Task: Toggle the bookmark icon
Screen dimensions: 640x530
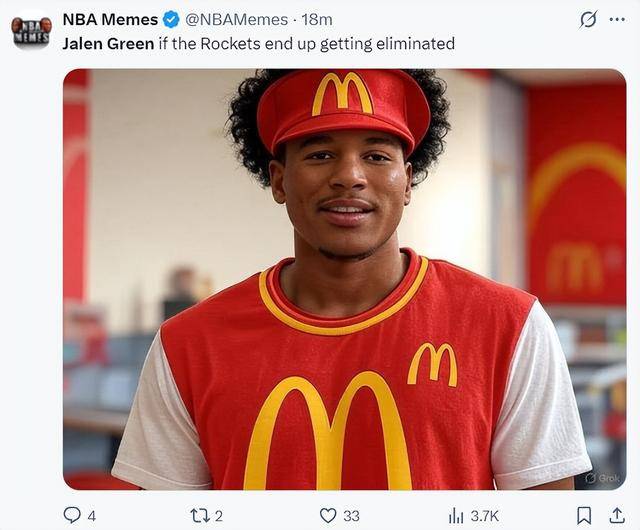Action: click(584, 516)
